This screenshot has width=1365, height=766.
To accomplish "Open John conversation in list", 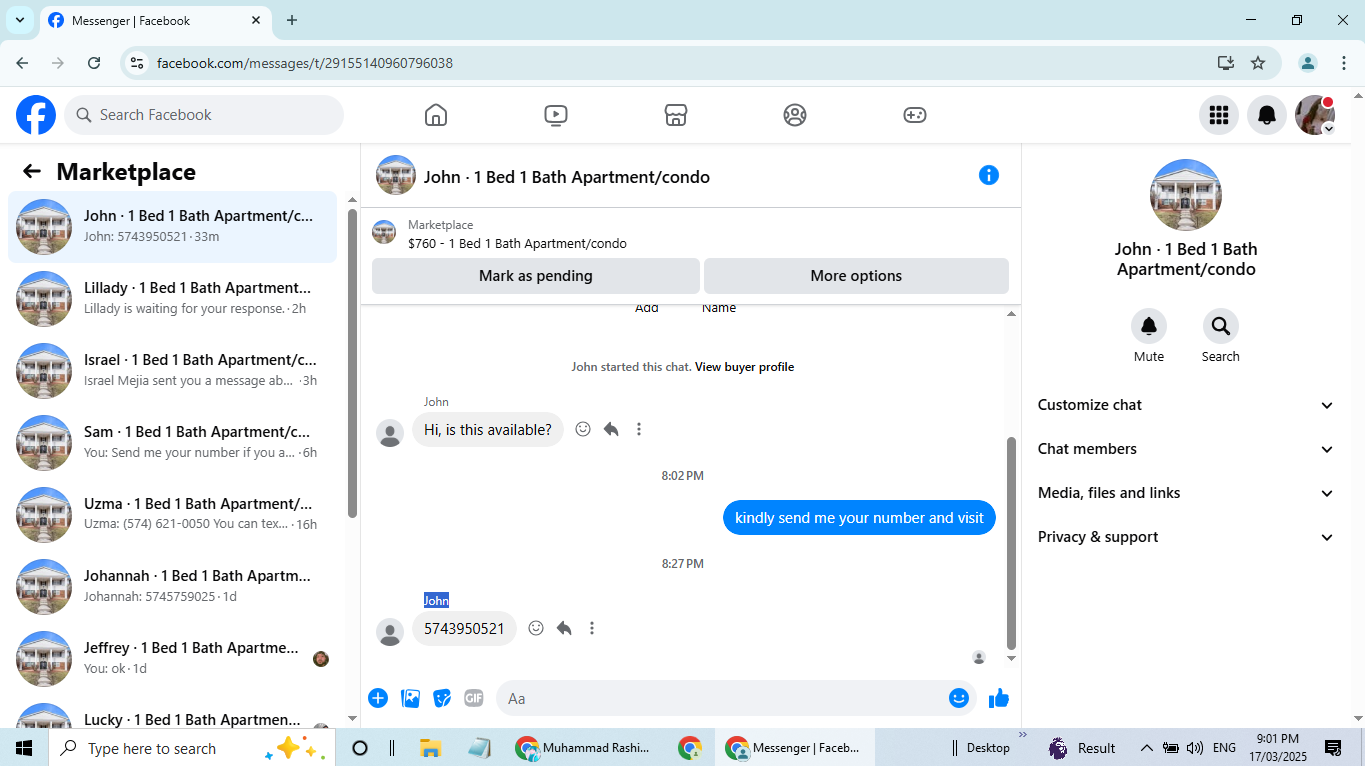I will (x=173, y=227).
